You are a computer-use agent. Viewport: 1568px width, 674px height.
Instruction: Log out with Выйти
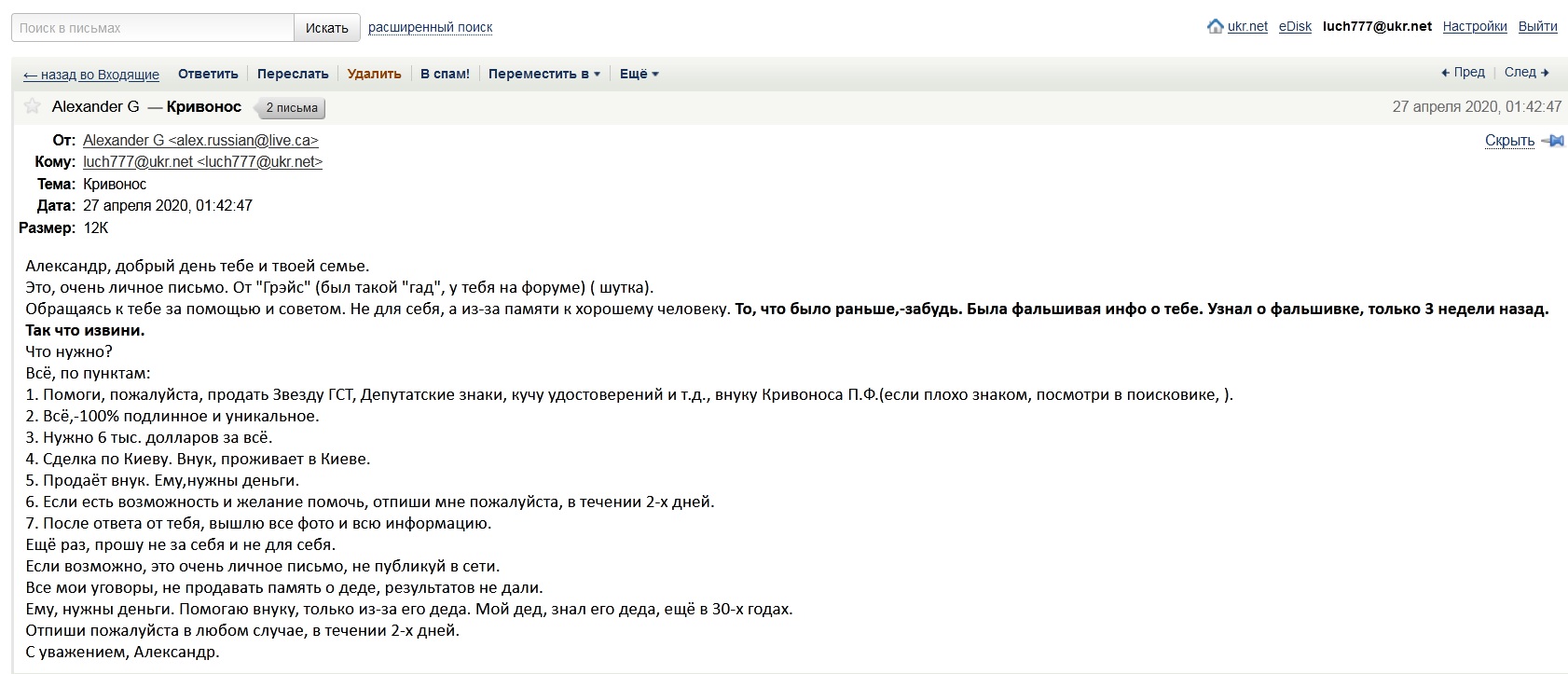tap(1537, 26)
